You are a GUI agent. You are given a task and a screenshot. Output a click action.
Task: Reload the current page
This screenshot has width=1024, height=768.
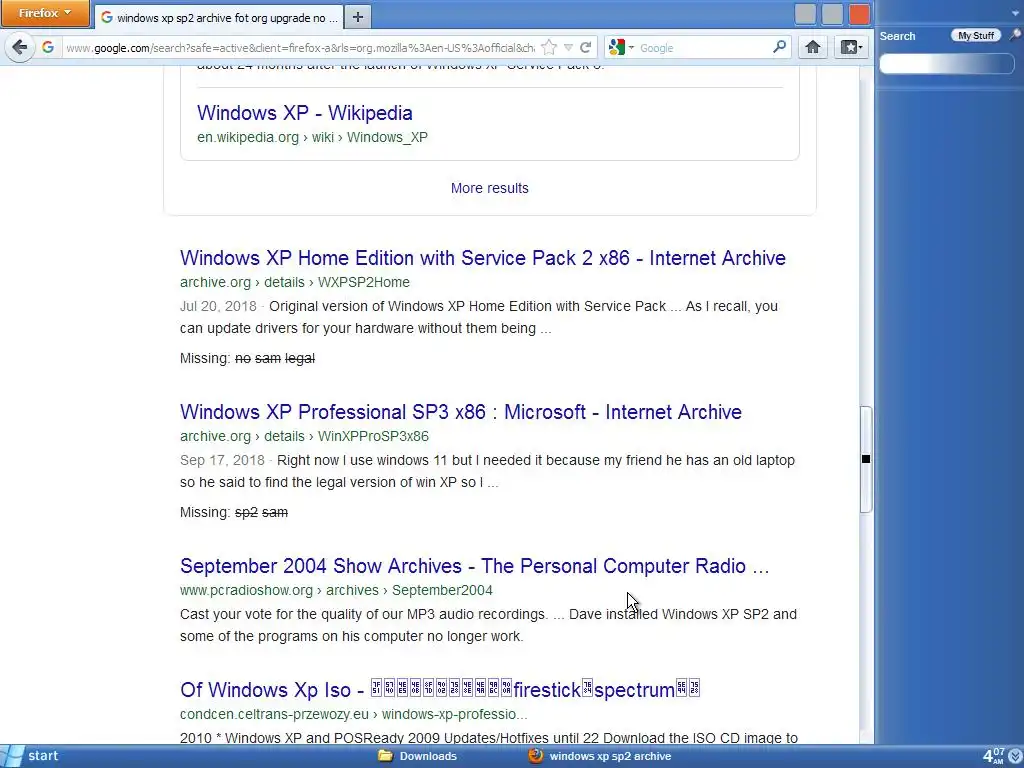point(585,47)
